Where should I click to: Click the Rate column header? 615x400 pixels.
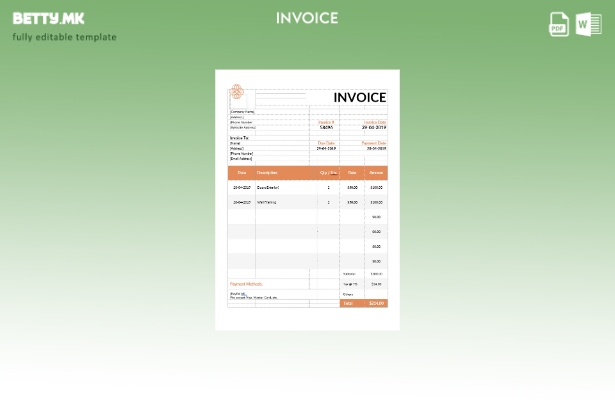click(x=352, y=172)
